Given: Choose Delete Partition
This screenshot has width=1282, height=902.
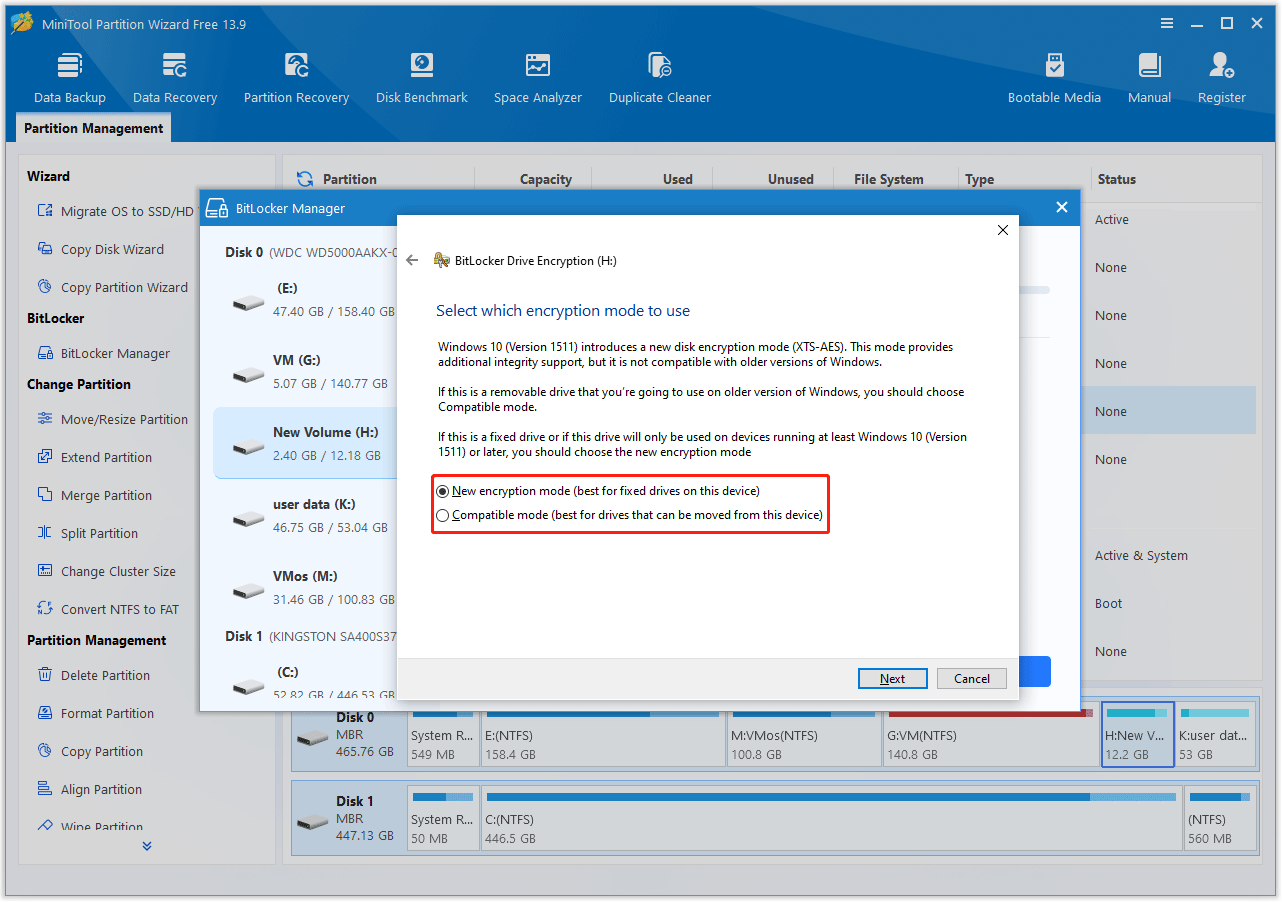Looking at the screenshot, I should [x=93, y=675].
